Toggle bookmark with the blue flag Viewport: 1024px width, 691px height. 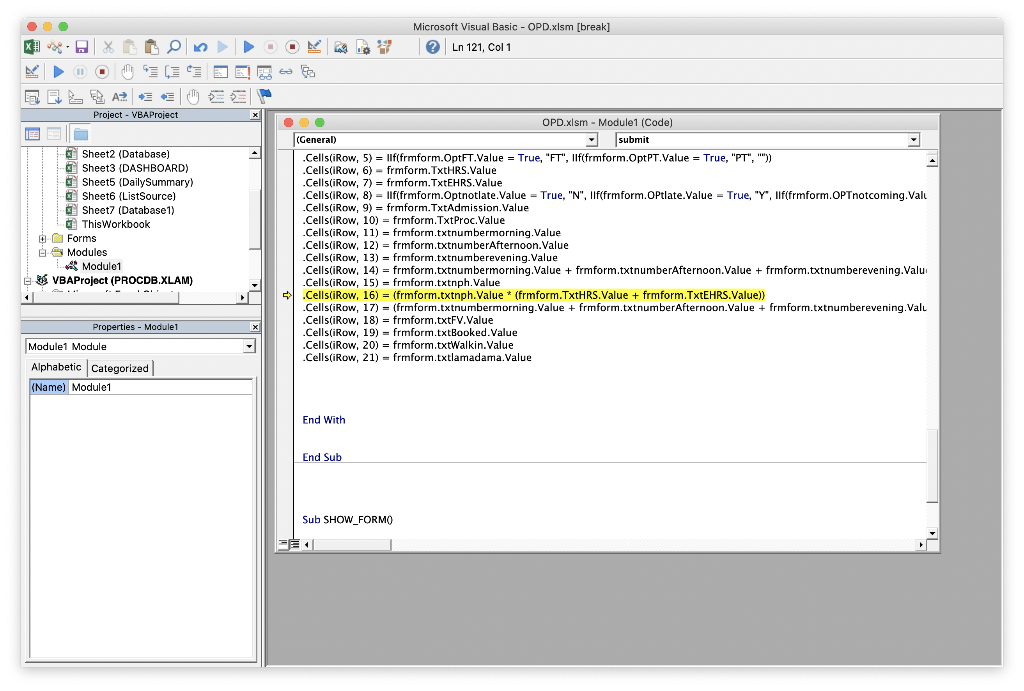264,97
